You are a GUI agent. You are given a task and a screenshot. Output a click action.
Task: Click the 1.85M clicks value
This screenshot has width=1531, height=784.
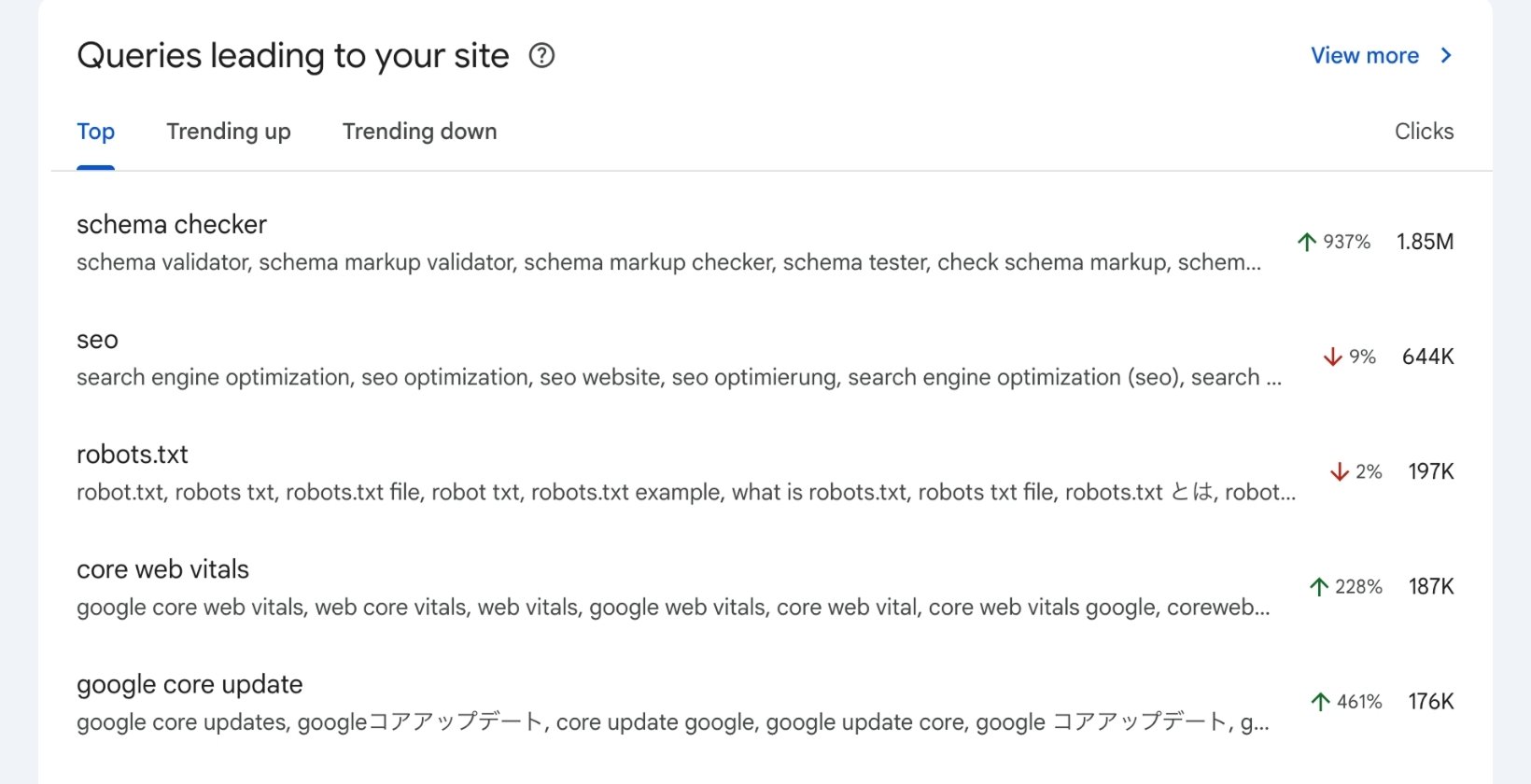click(x=1425, y=242)
